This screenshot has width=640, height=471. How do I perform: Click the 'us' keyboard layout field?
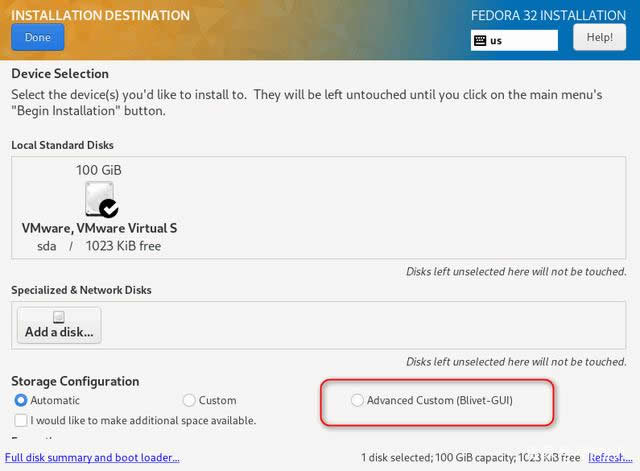tap(522, 41)
